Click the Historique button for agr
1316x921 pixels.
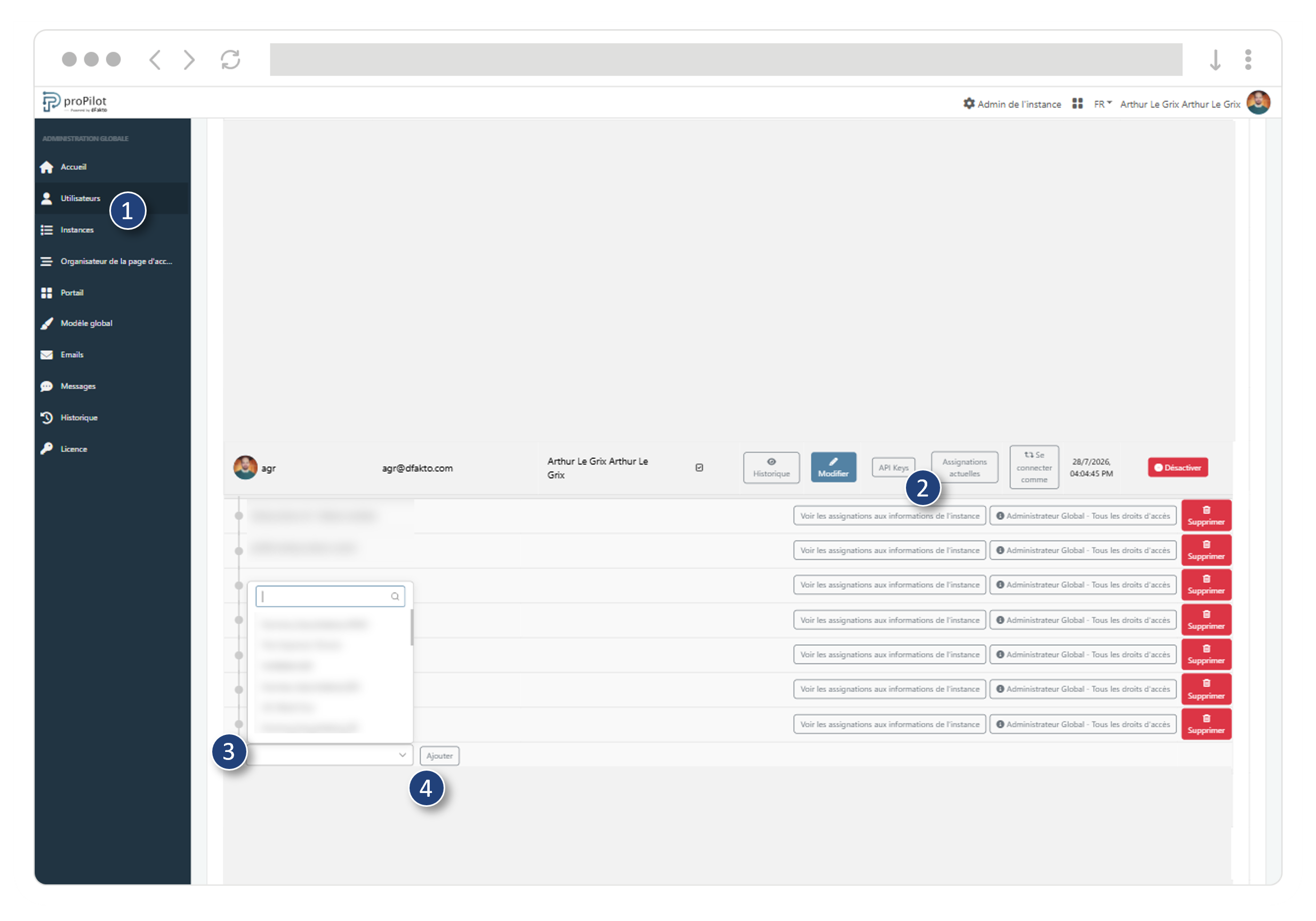pos(772,468)
